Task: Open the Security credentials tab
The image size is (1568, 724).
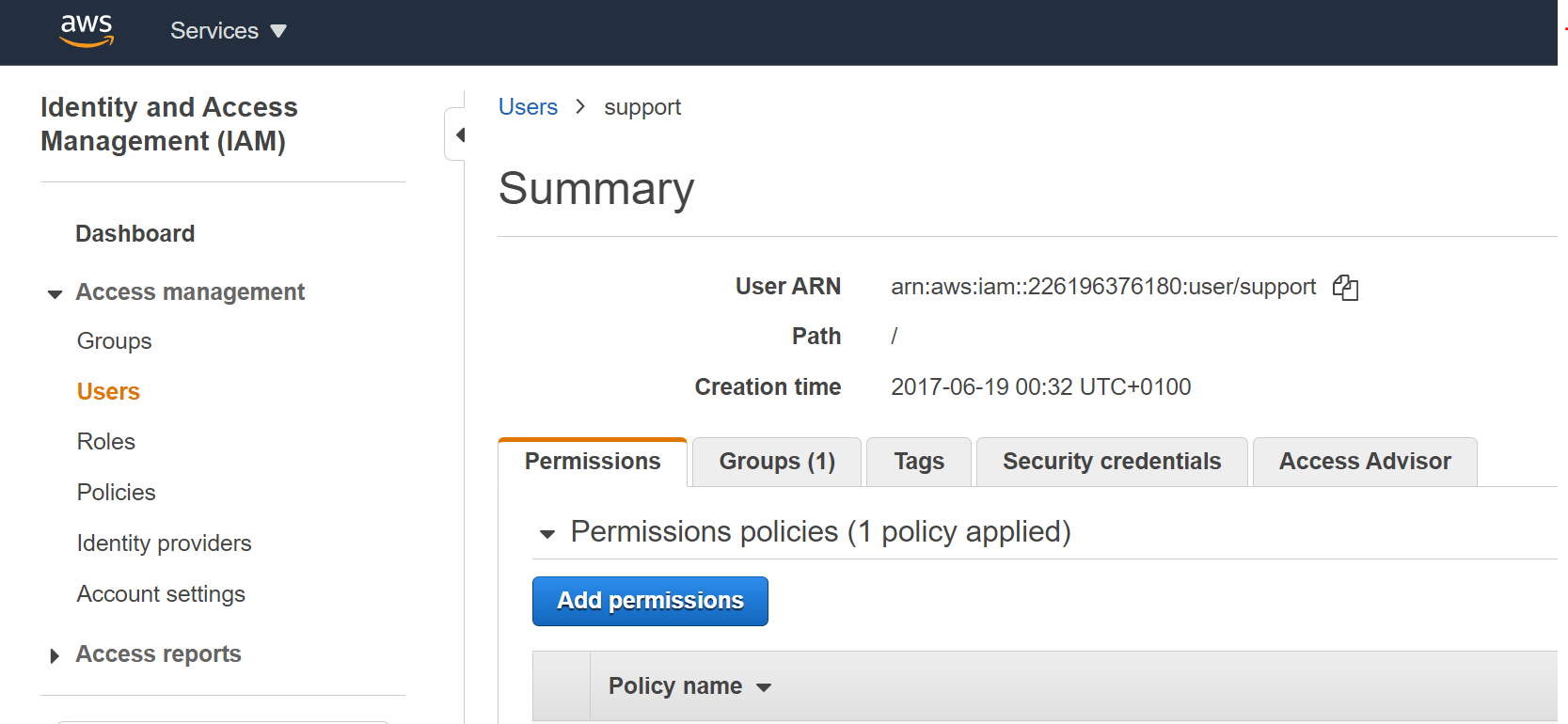Action: point(1111,462)
